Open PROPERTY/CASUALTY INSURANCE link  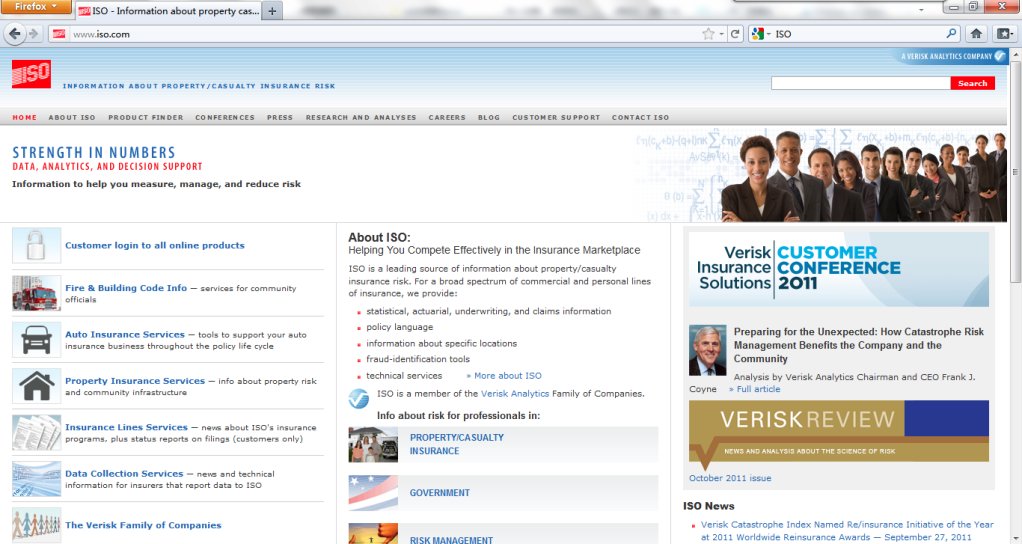(x=457, y=444)
